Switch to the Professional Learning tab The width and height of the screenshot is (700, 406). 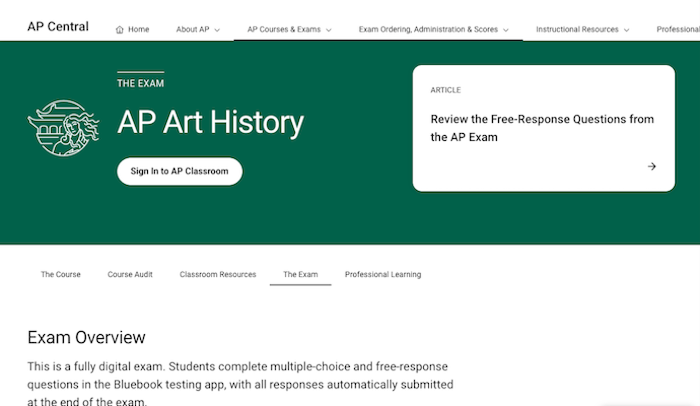(x=383, y=274)
